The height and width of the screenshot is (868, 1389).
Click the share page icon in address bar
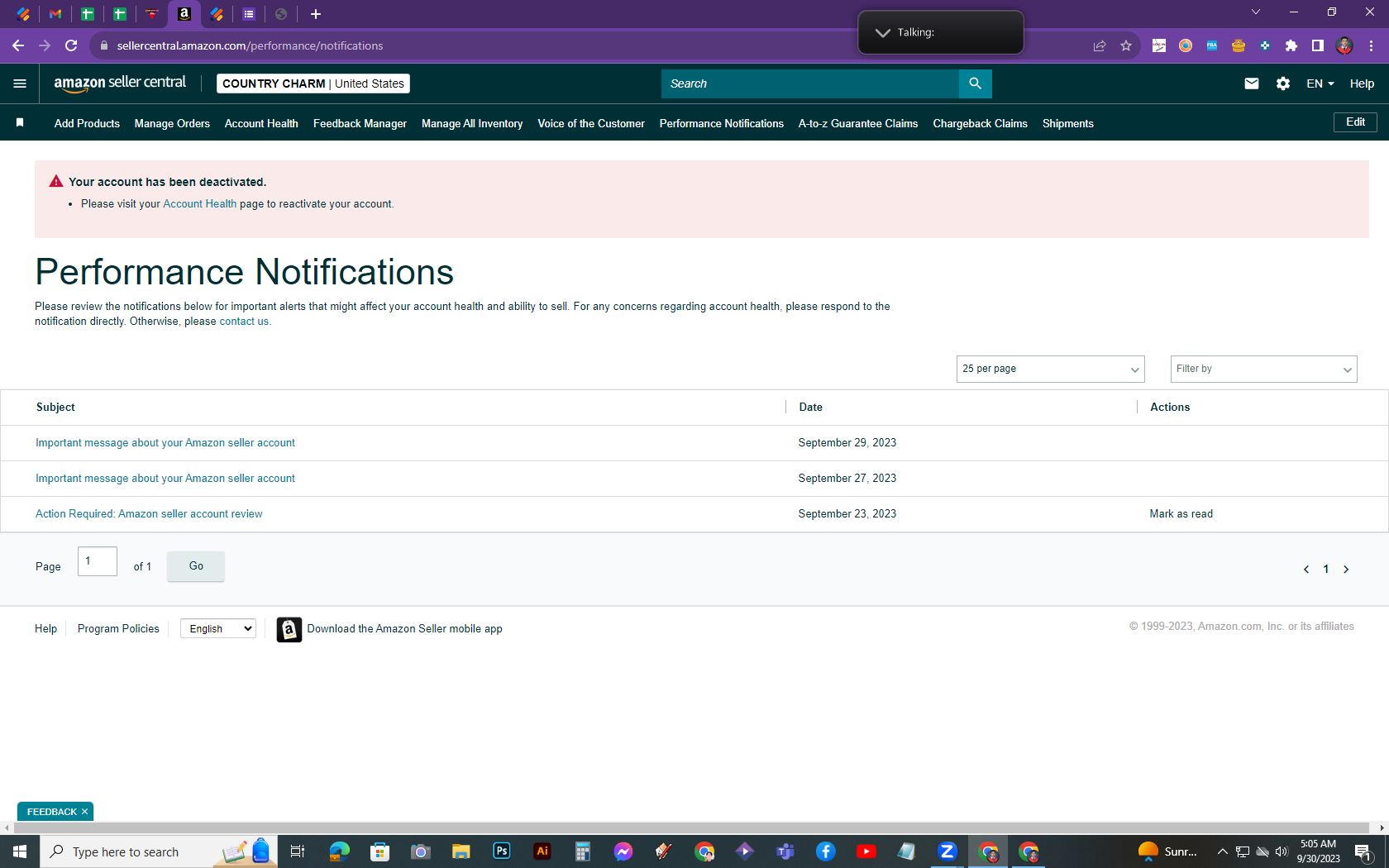coord(1100,45)
